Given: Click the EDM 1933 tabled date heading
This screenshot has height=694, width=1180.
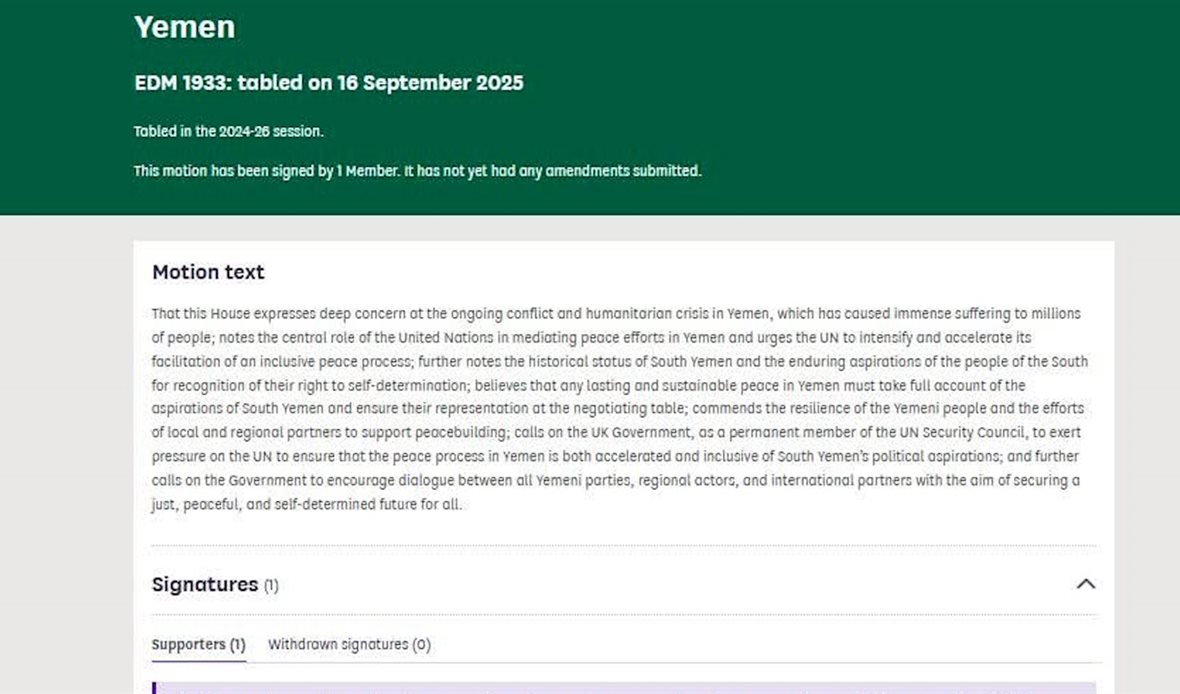Looking at the screenshot, I should 328,83.
